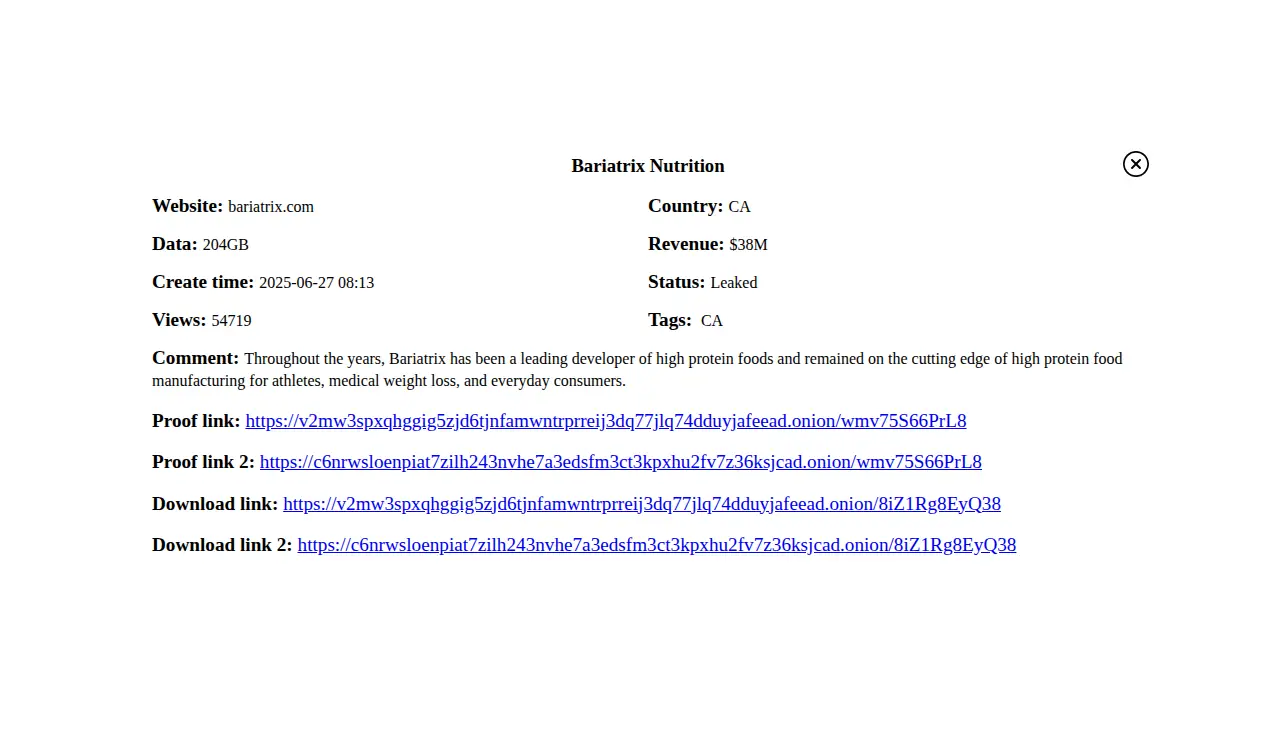Screen dimensions: 1288x736
Task: Select the 204GB data size value
Action: (x=225, y=245)
